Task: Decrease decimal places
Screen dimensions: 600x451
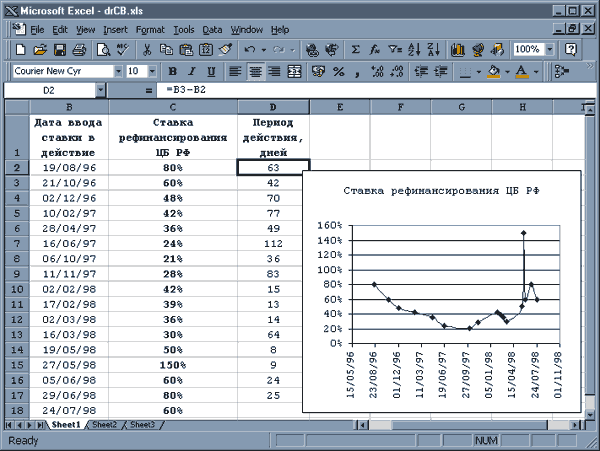Action: click(x=397, y=71)
